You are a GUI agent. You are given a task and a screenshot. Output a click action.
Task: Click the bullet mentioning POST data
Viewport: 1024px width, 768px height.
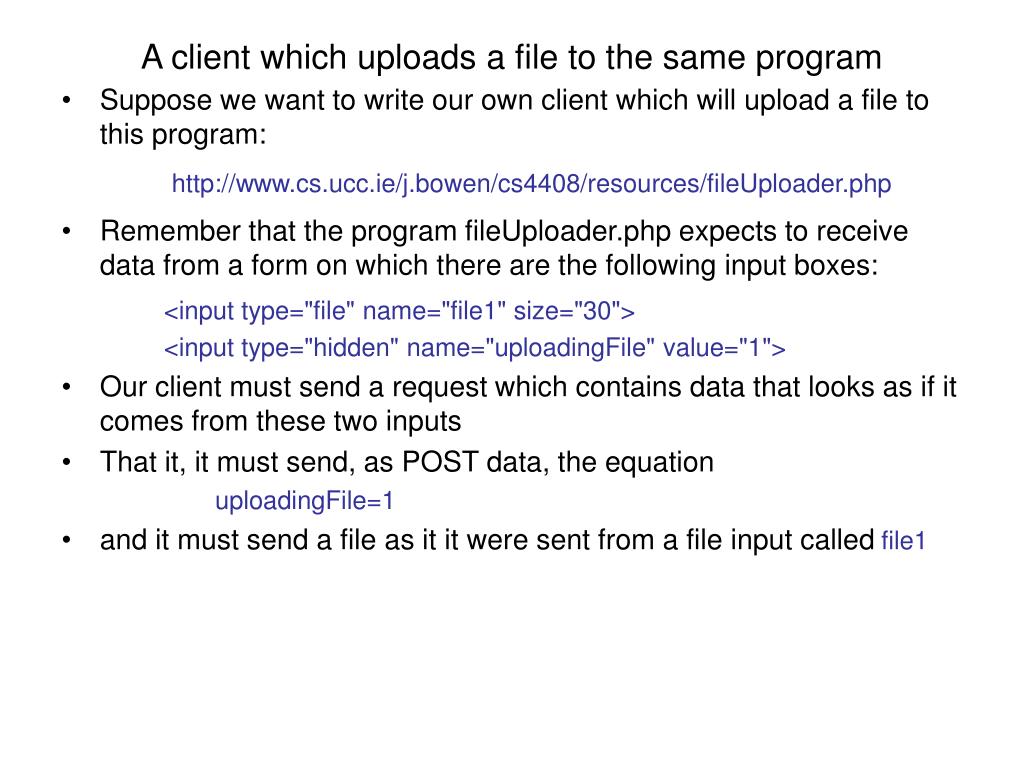click(x=406, y=462)
